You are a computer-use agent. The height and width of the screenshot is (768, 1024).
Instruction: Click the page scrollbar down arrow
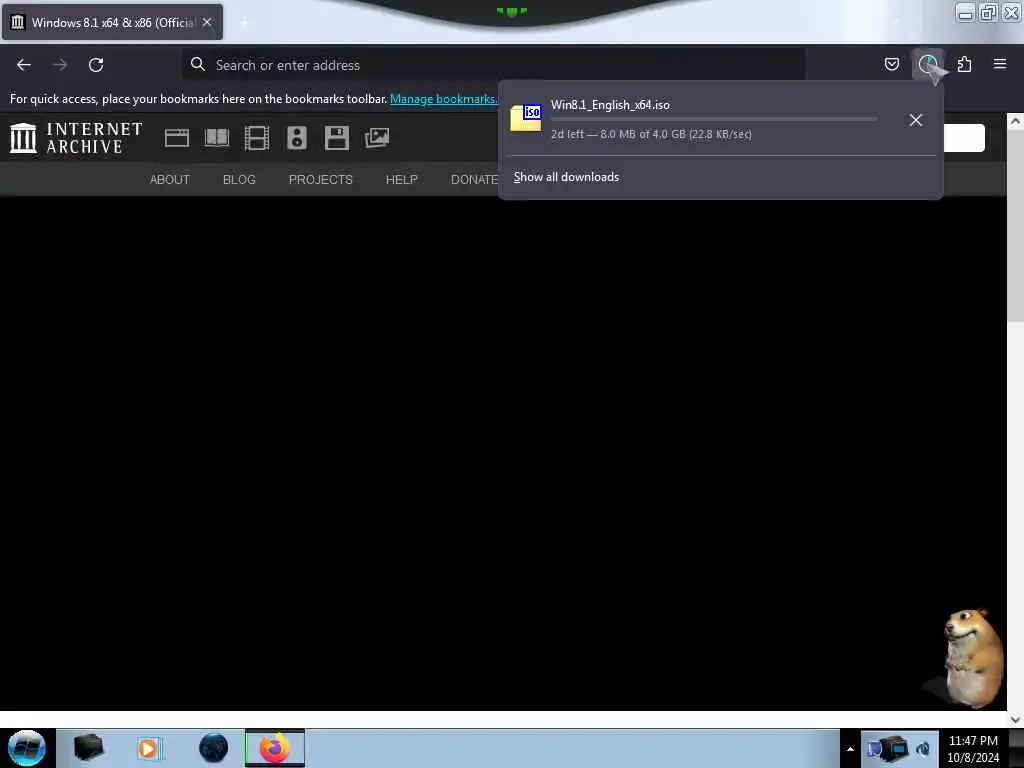(1015, 719)
